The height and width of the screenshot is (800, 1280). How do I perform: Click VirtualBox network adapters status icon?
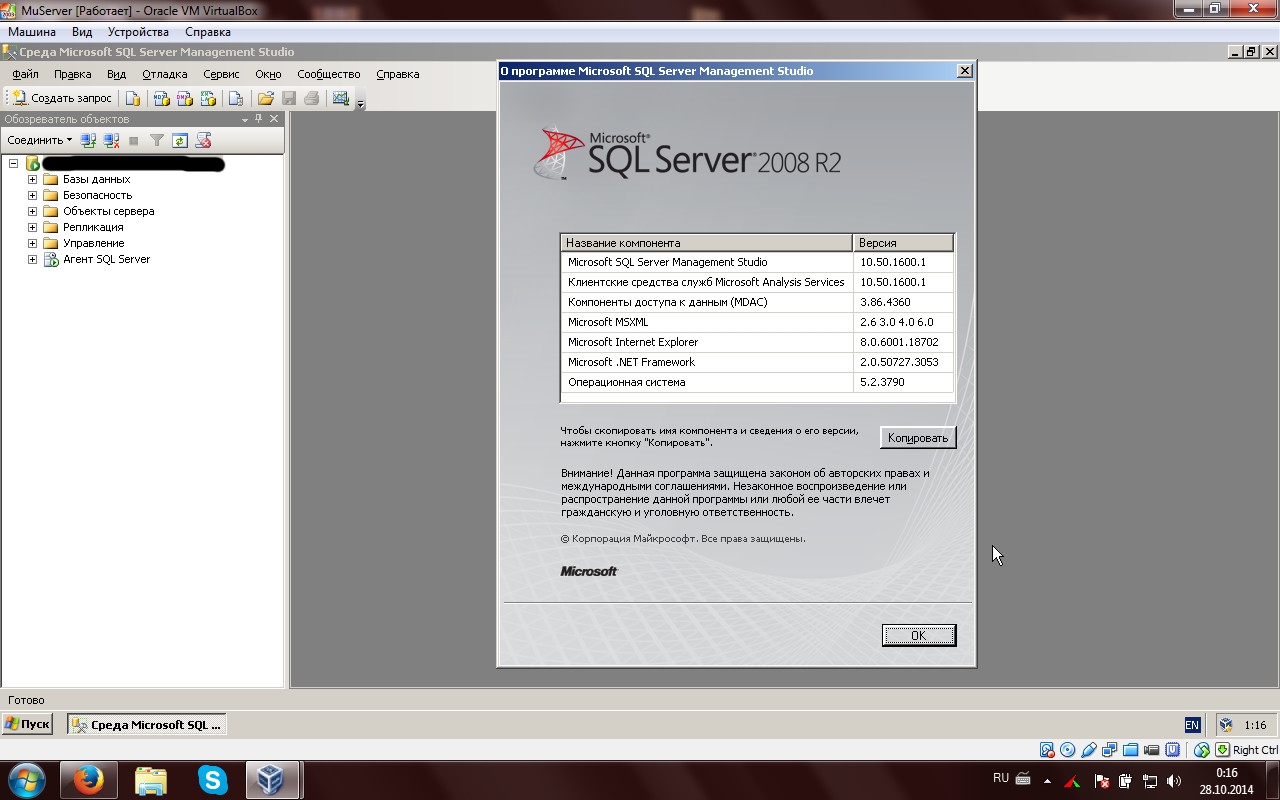click(1110, 750)
